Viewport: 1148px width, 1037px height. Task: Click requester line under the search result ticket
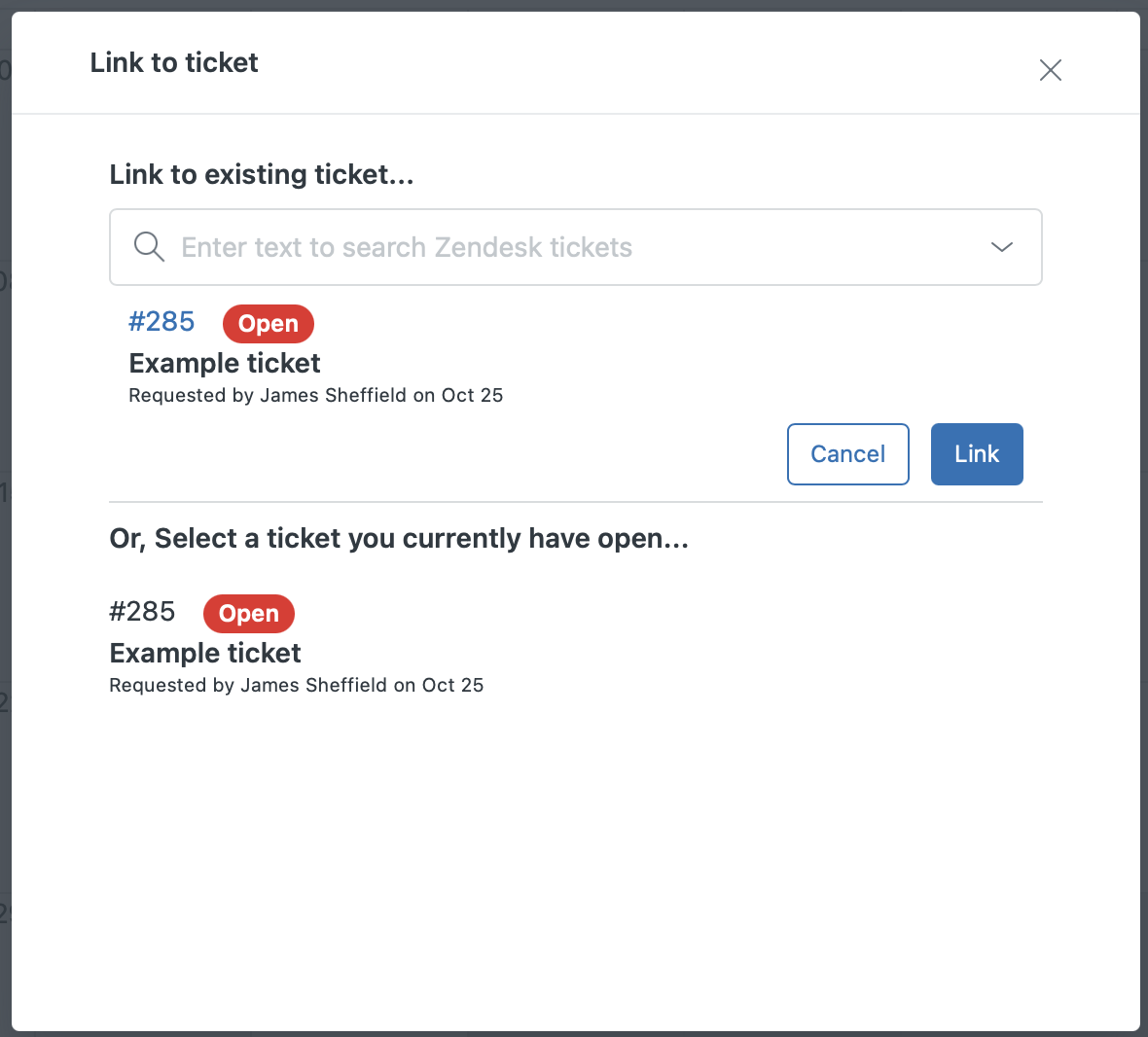tap(316, 396)
